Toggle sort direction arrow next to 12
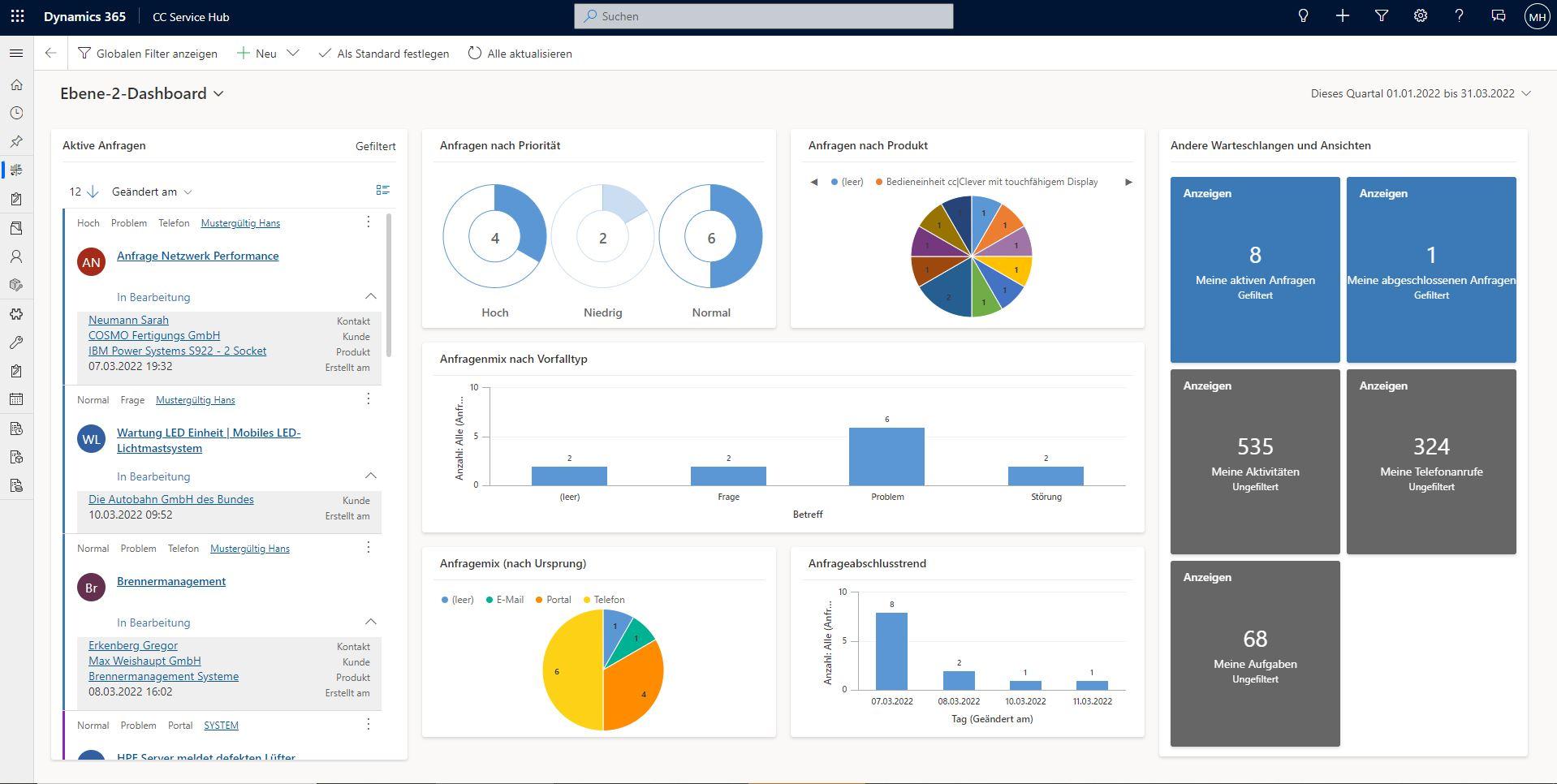Image resolution: width=1557 pixels, height=784 pixels. (x=93, y=192)
